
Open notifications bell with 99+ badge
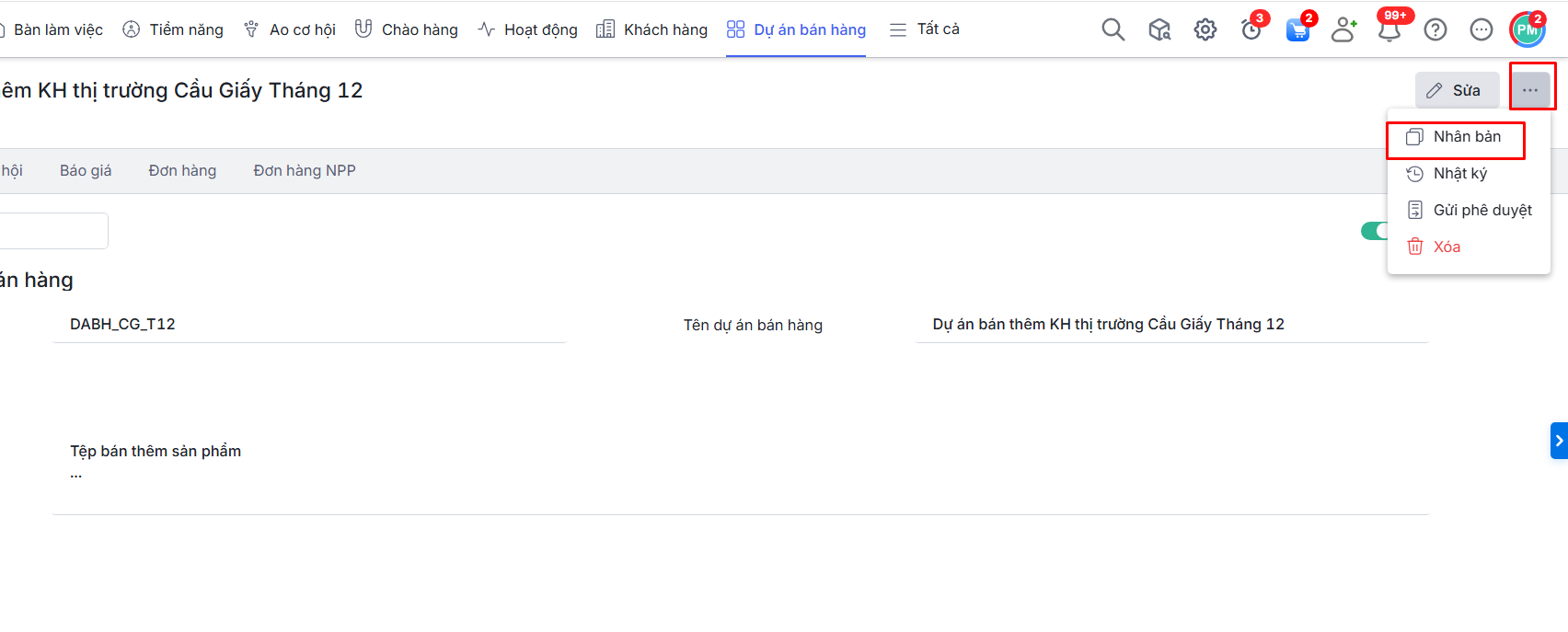click(1389, 29)
